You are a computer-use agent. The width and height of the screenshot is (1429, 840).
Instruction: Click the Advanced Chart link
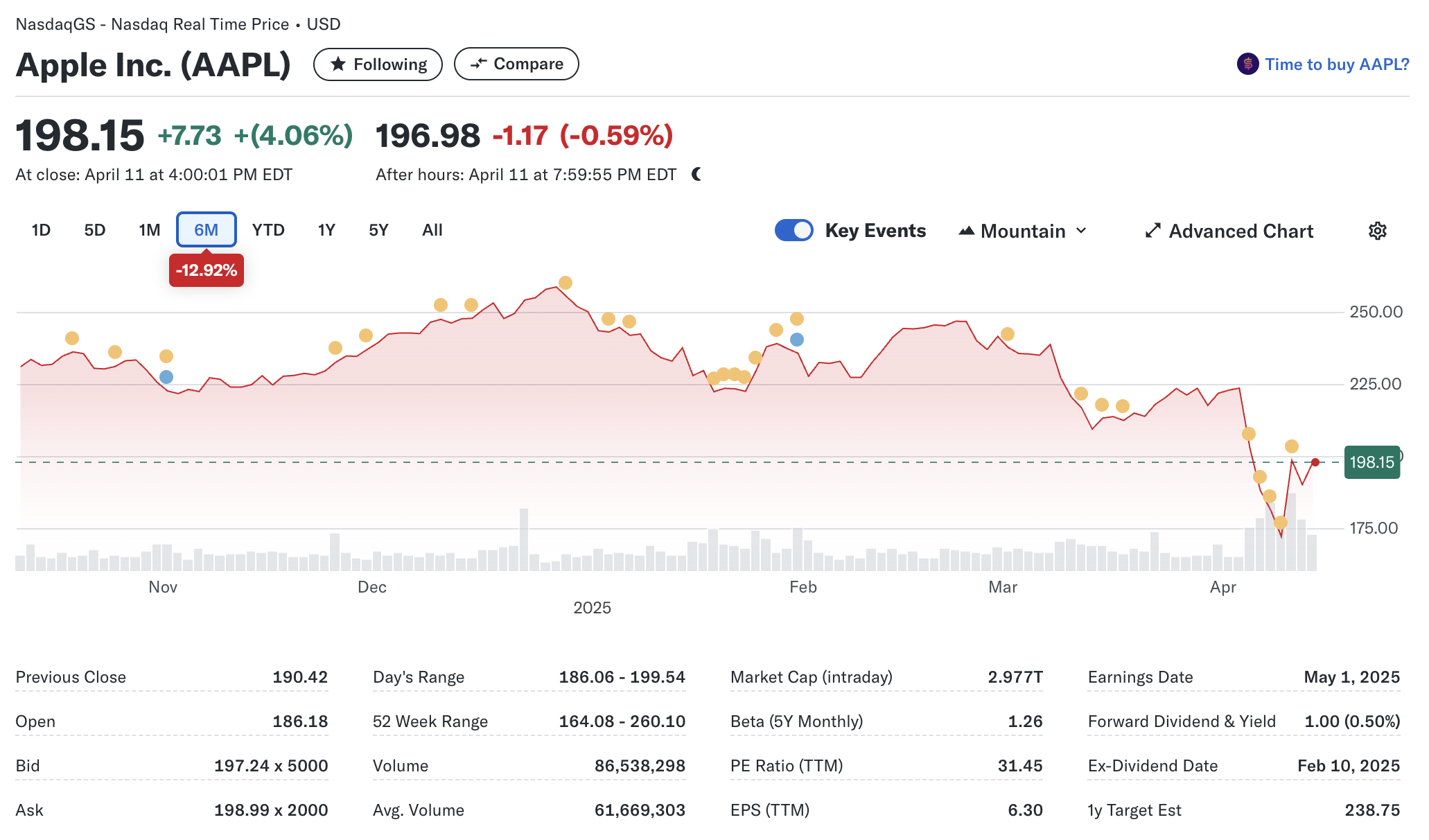tap(1240, 231)
